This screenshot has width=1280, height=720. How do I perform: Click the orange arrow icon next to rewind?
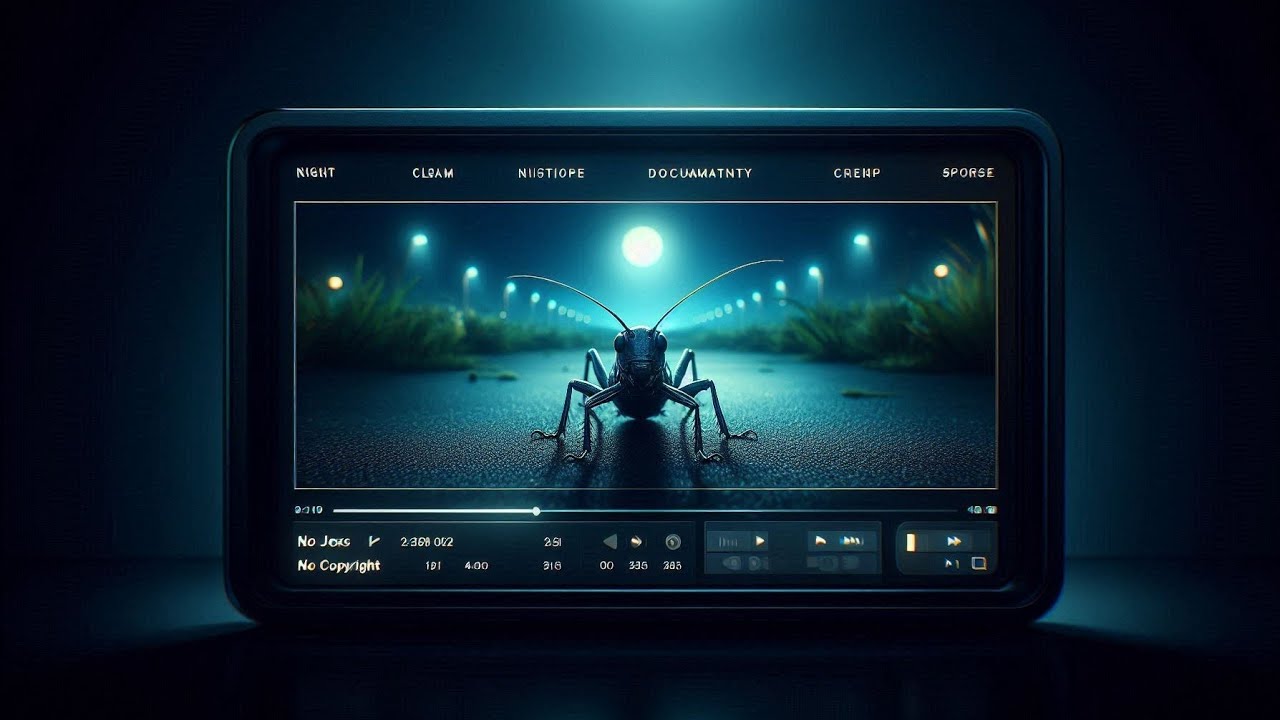point(637,542)
